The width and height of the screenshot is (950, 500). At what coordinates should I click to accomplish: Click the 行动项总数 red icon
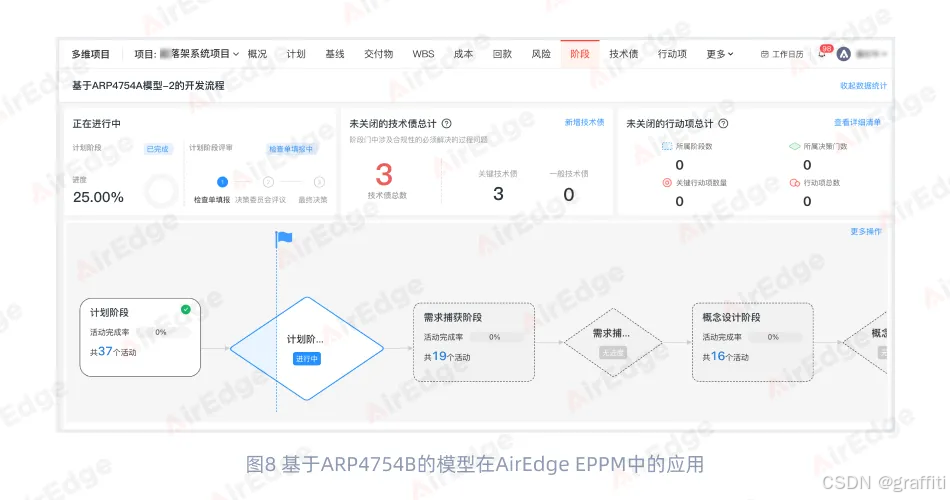795,182
